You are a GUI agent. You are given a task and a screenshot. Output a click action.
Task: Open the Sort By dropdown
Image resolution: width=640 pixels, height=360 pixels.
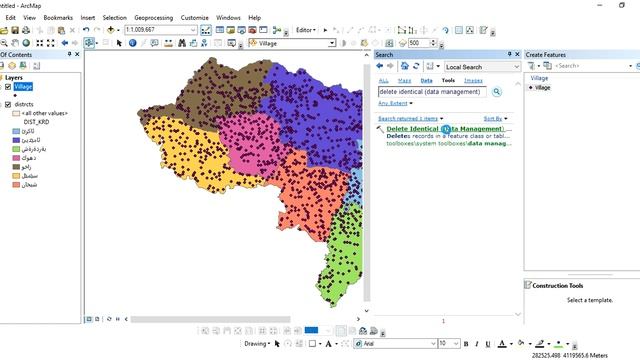(495, 118)
